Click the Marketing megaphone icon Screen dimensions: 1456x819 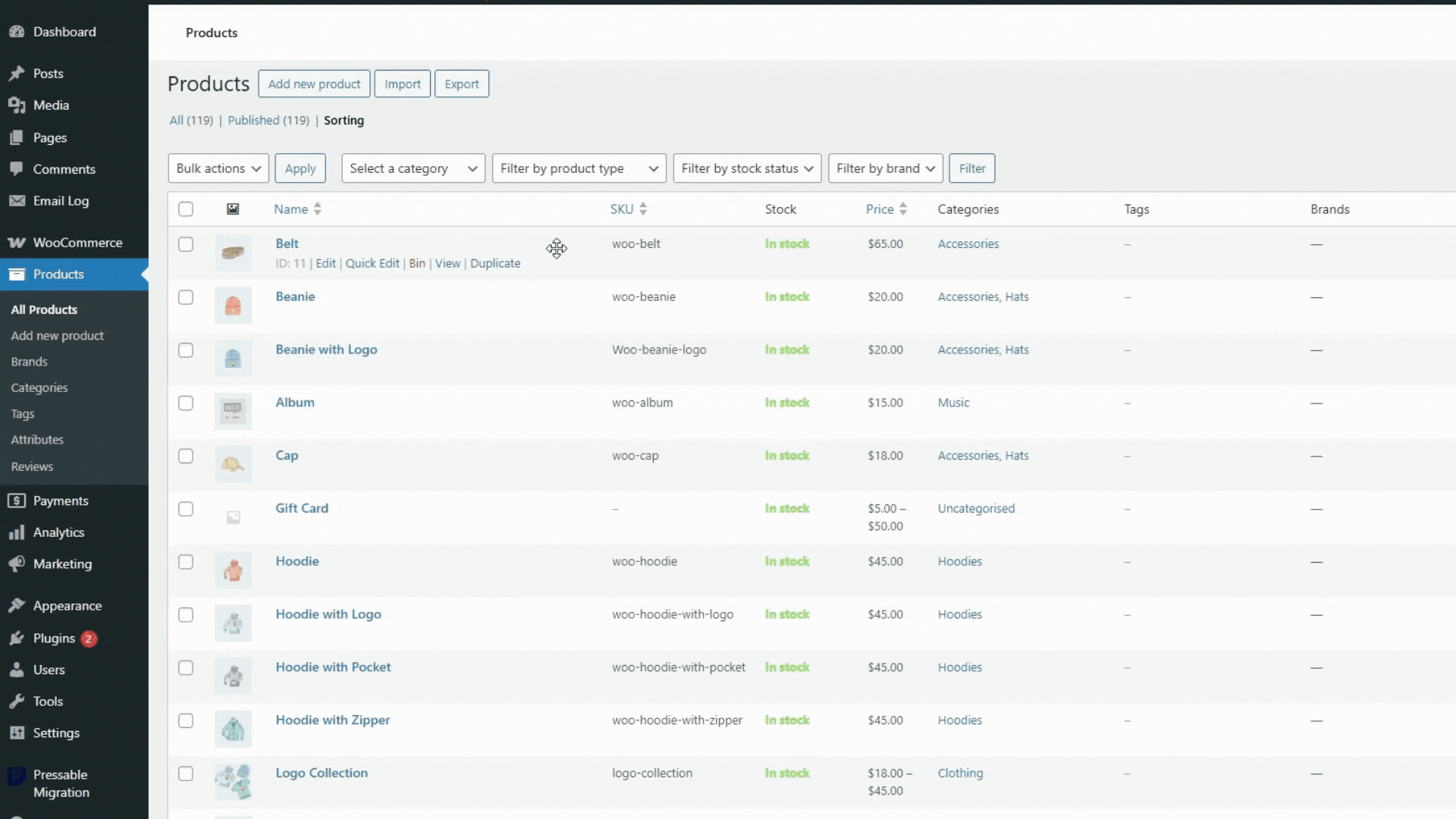17,564
